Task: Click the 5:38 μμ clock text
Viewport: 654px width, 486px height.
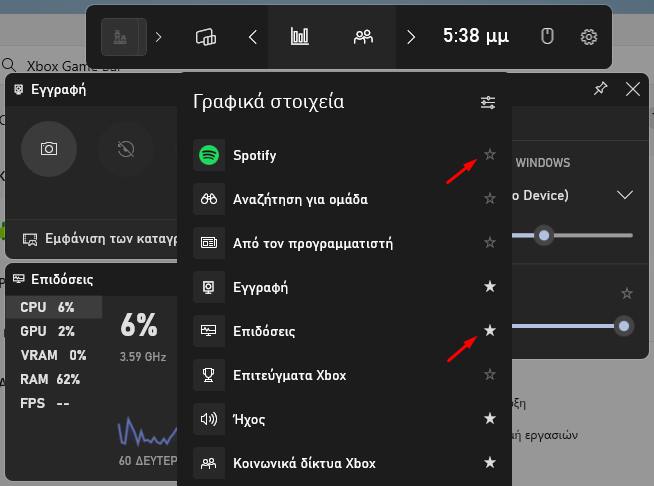Action: pyautogui.click(x=476, y=36)
